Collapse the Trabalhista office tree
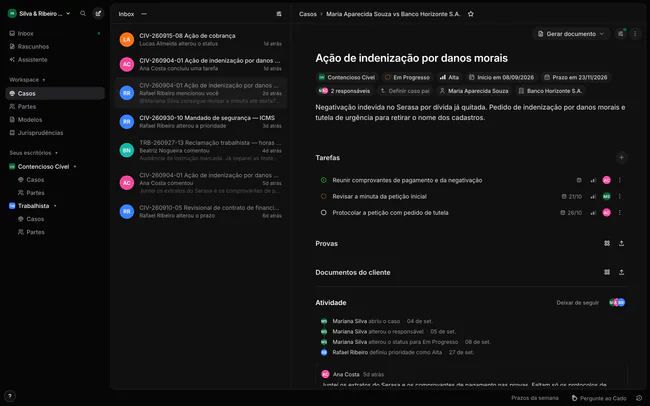This screenshot has width=650, height=406. point(55,206)
